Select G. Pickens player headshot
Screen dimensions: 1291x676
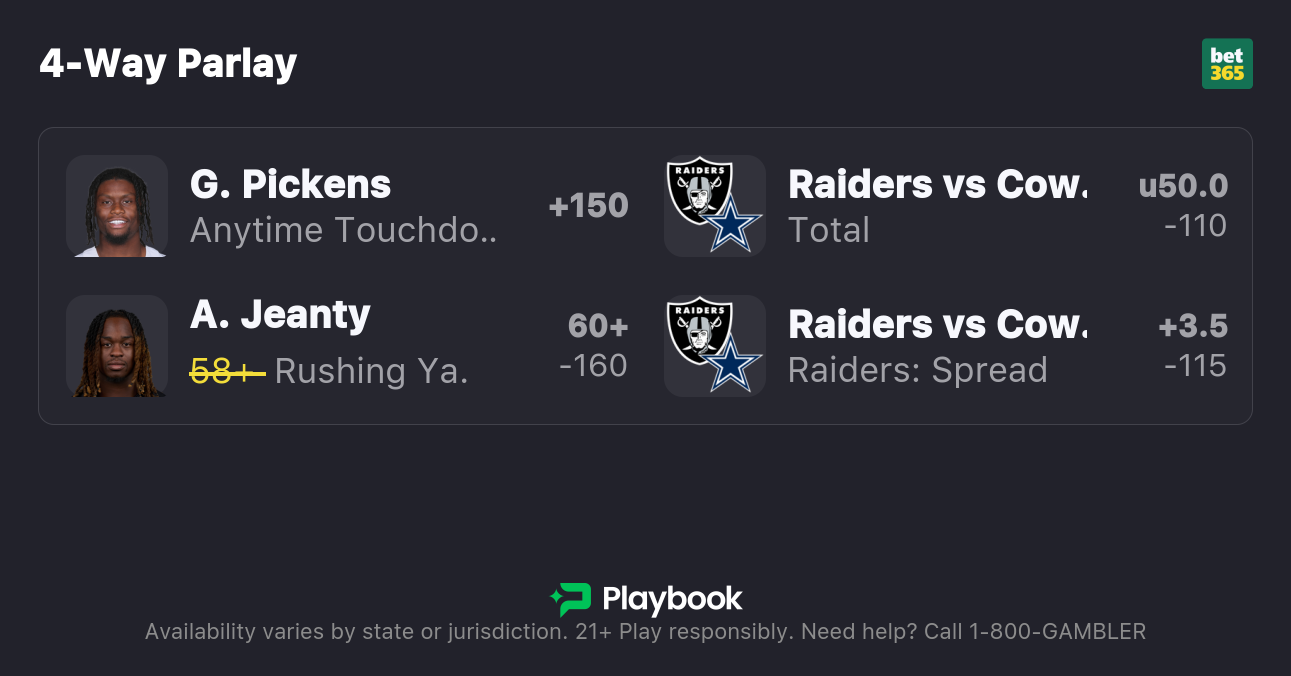coord(117,206)
